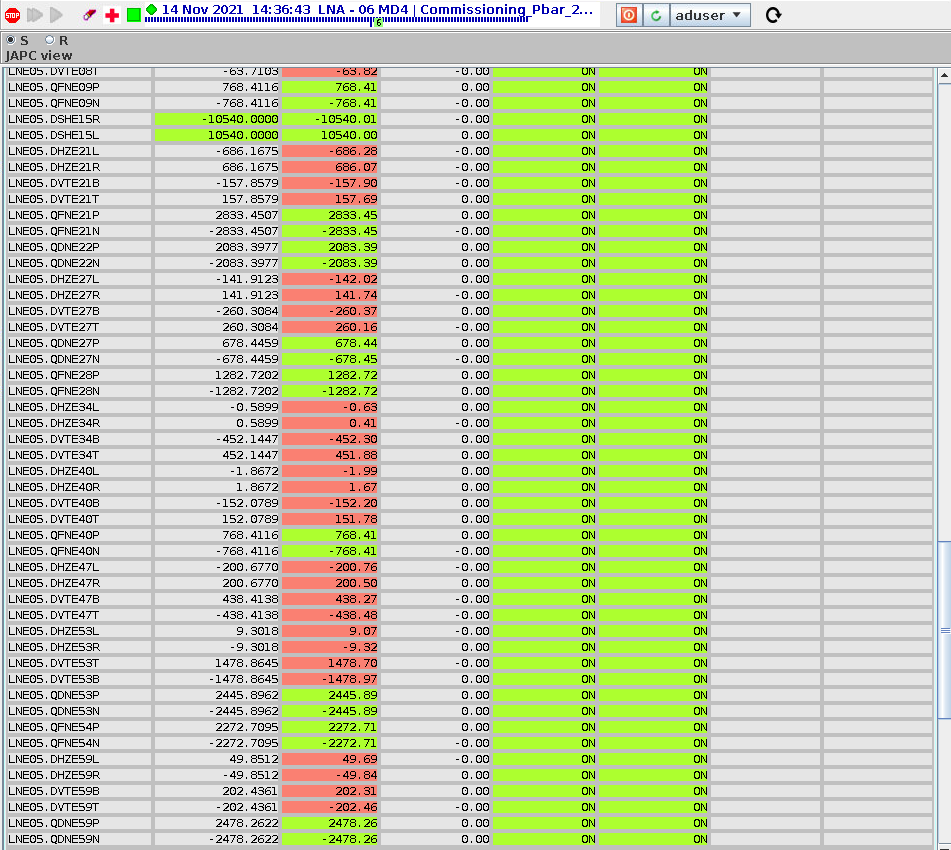Select the S radio button

tap(11, 40)
